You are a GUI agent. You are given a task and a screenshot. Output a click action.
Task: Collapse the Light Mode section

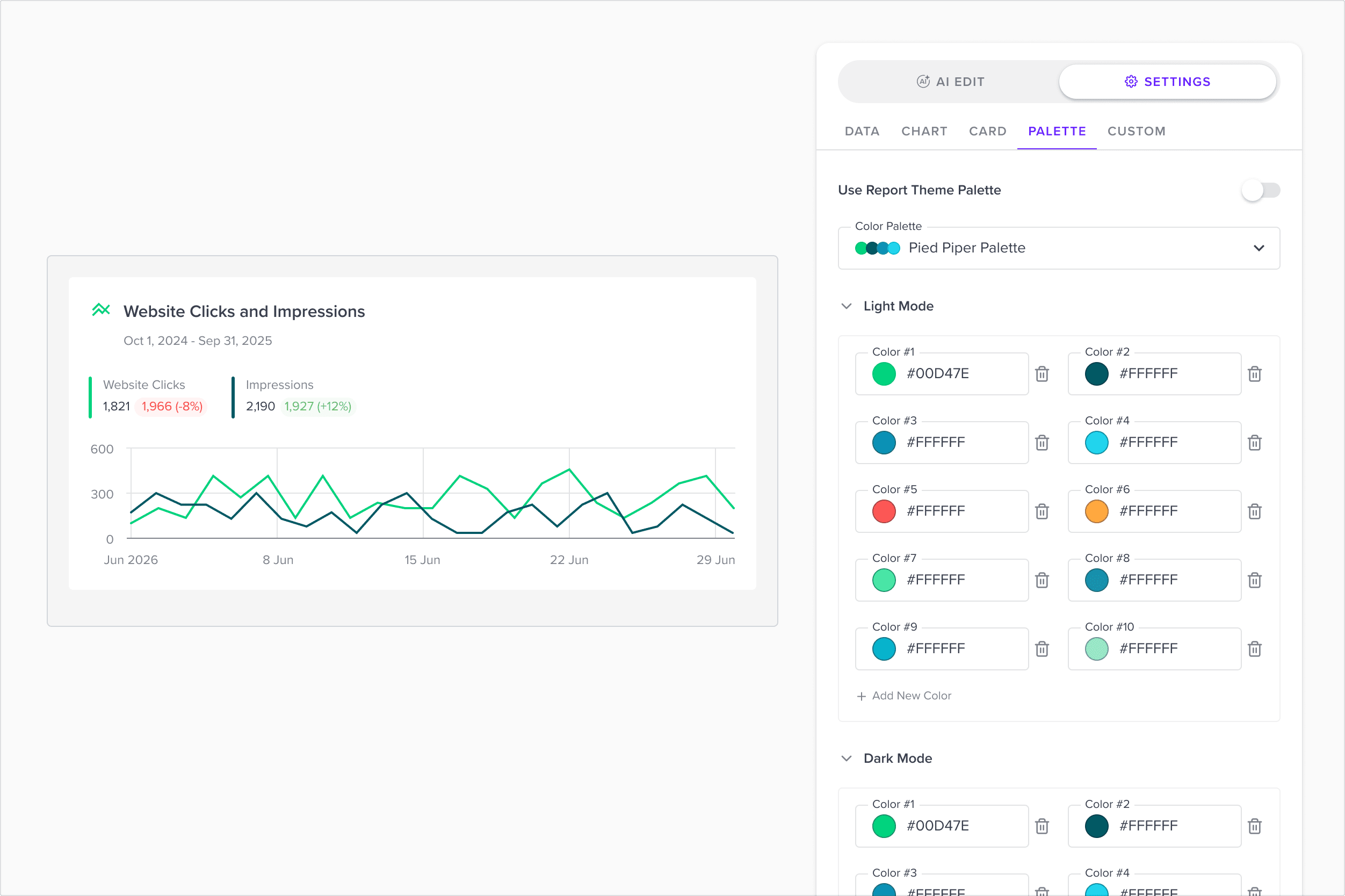[847, 306]
